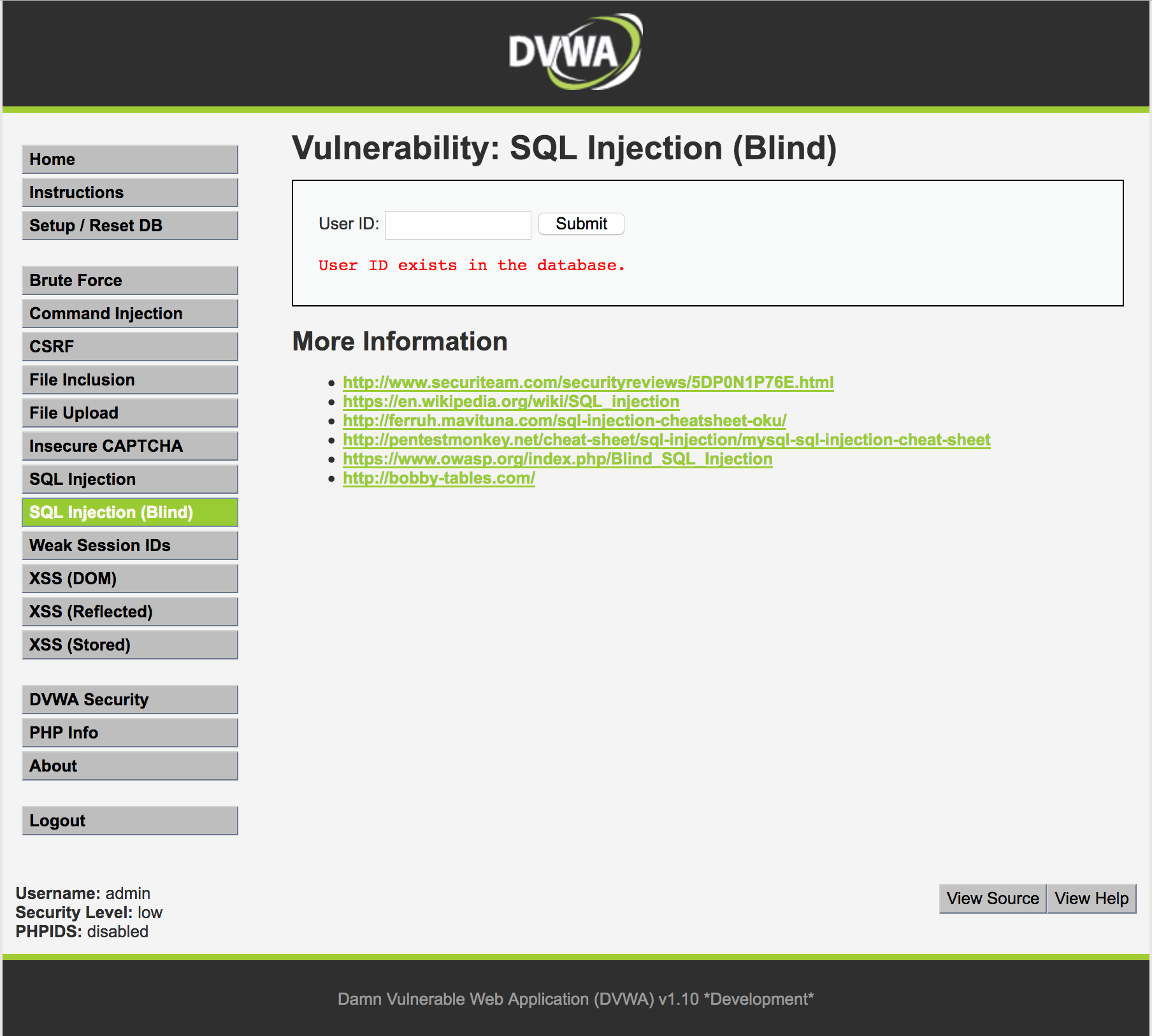Open the CSRF page
Screen dimensions: 1152x1036
tap(130, 347)
